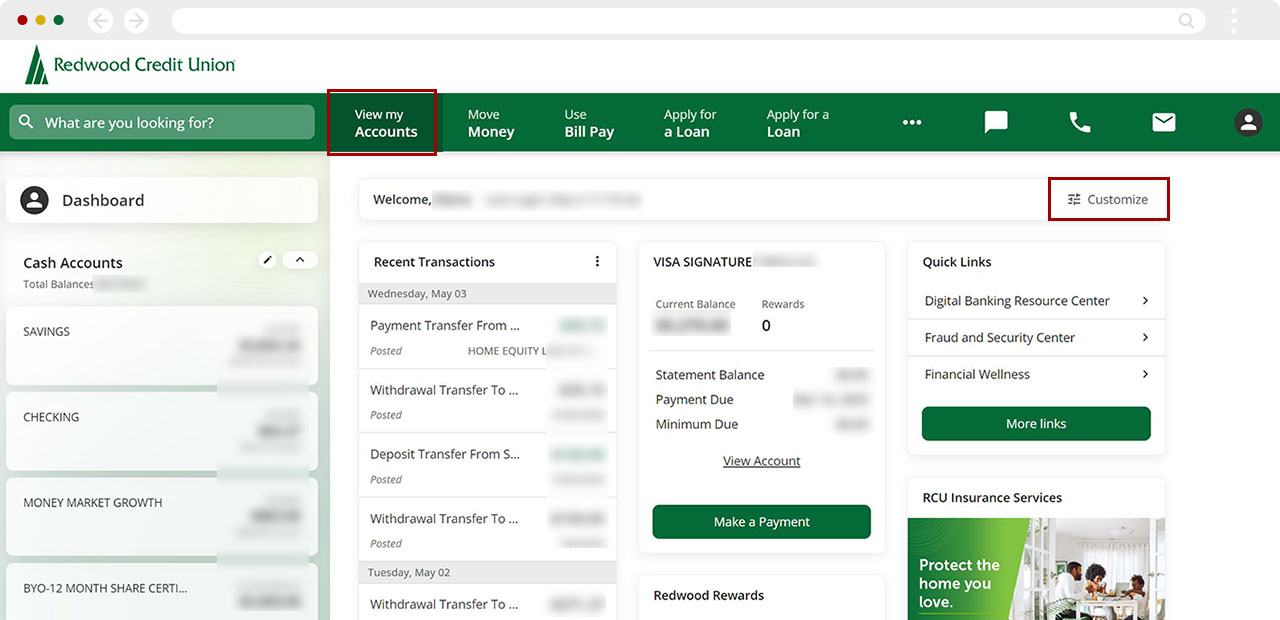Screen dimensions: 1280x620
Task: Click browser forward arrow
Action: pos(136,20)
